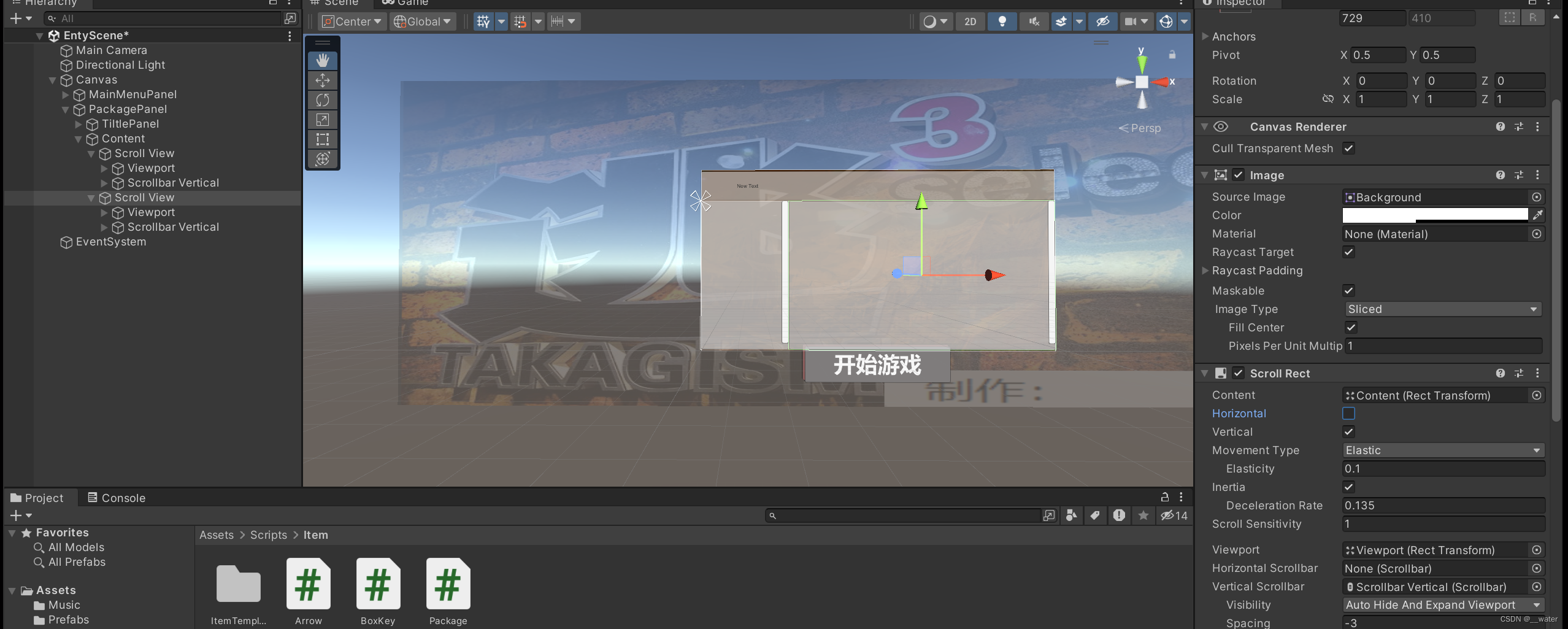
Task: Toggle Inertia checkbox
Action: tap(1348, 487)
